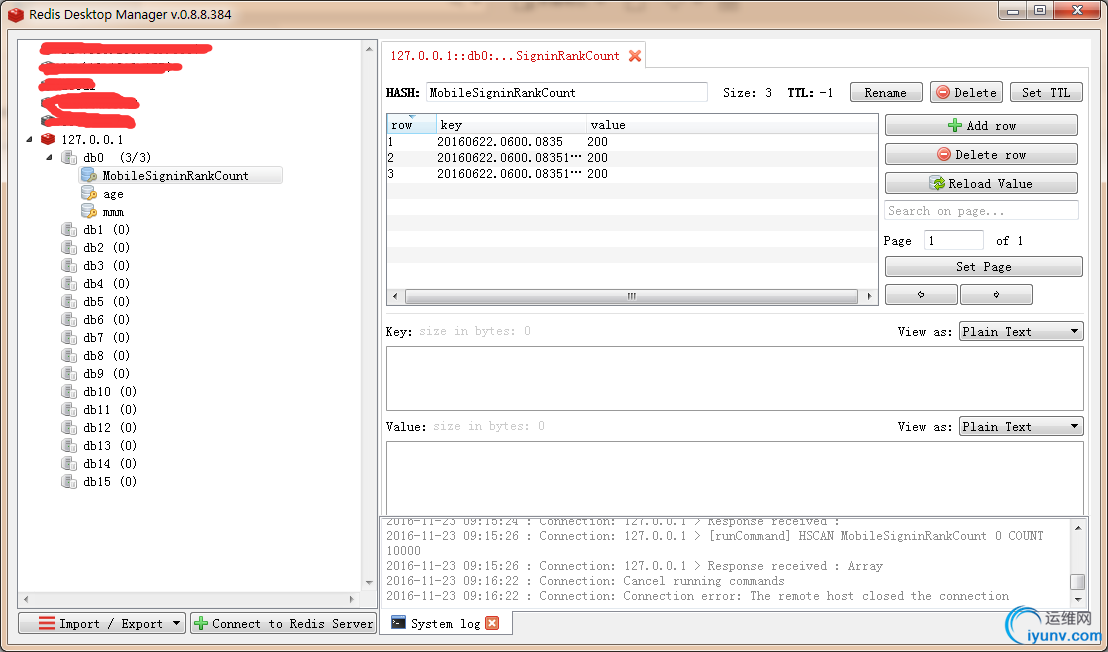Image resolution: width=1108 pixels, height=652 pixels.
Task: Click the tree panel scroll down arrow
Action: click(x=369, y=582)
